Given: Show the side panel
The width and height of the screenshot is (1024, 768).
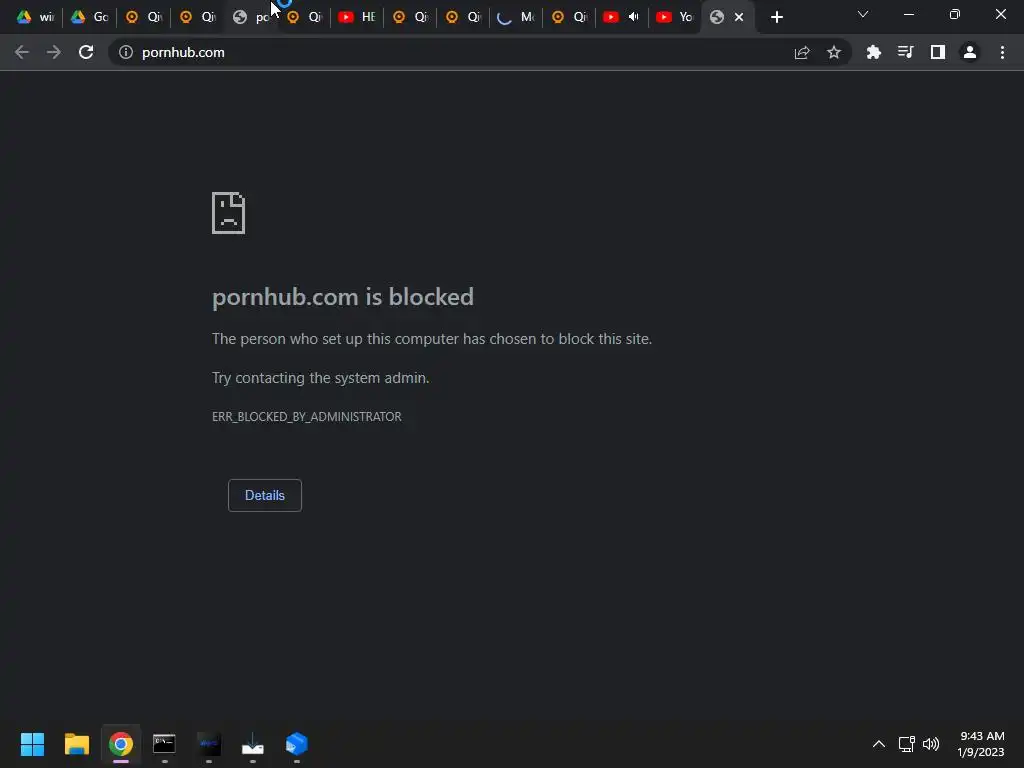Looking at the screenshot, I should click(938, 52).
